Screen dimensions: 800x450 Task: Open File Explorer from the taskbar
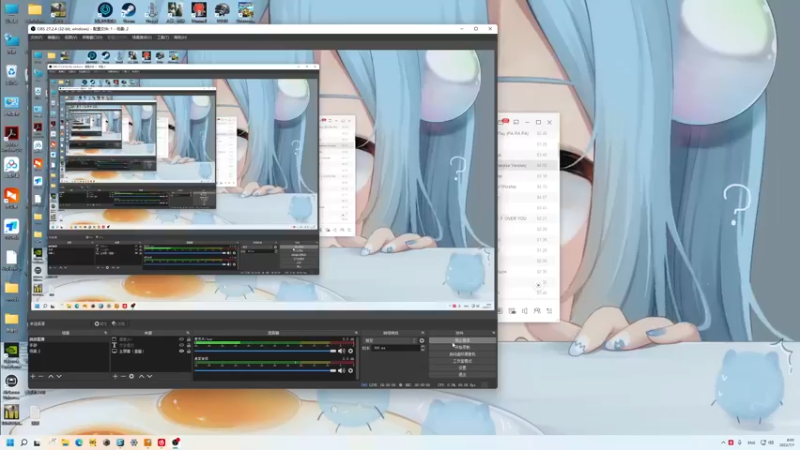(65, 442)
